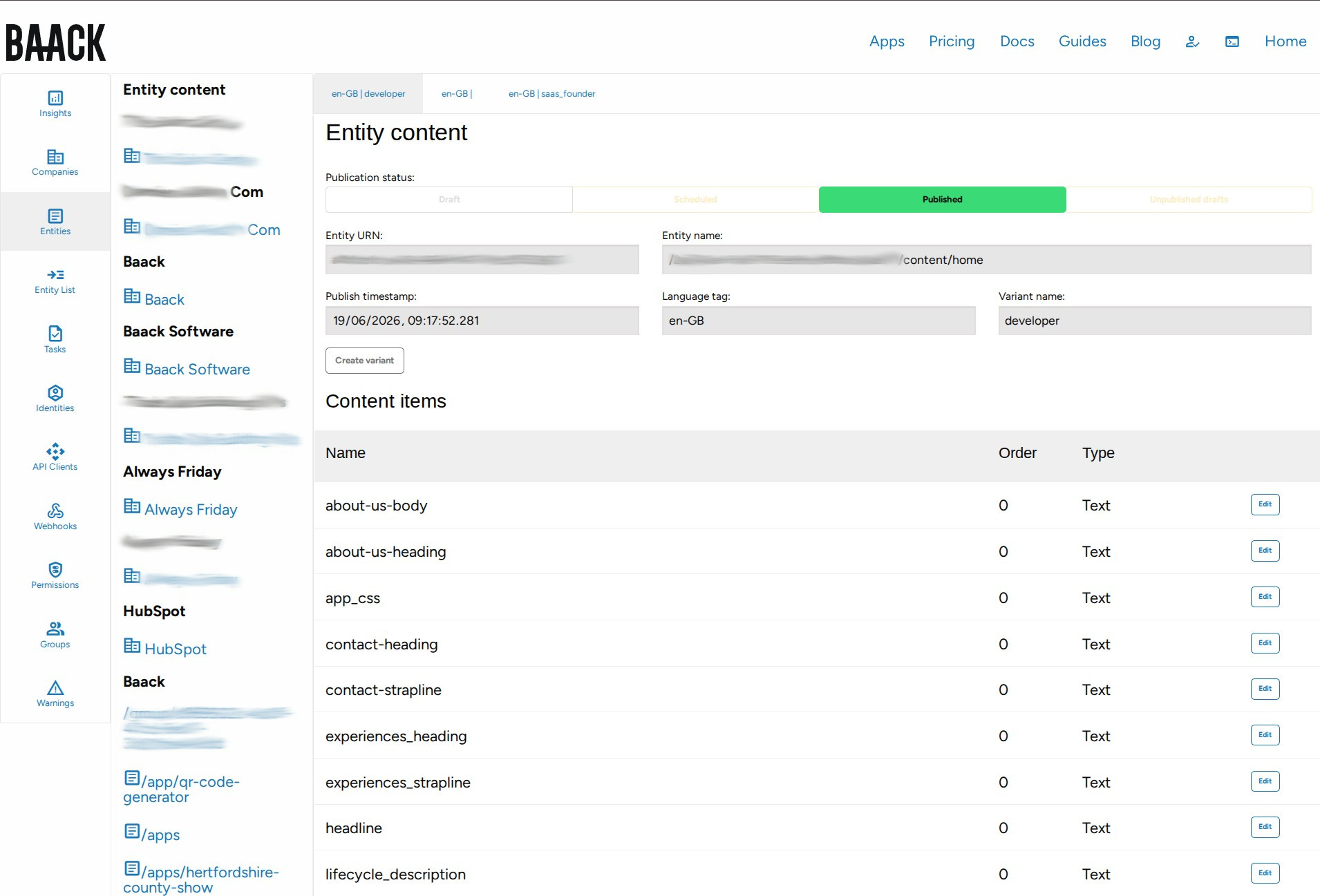The width and height of the screenshot is (1320, 896).
Task: Go to Home in top navigation
Action: click(x=1285, y=41)
